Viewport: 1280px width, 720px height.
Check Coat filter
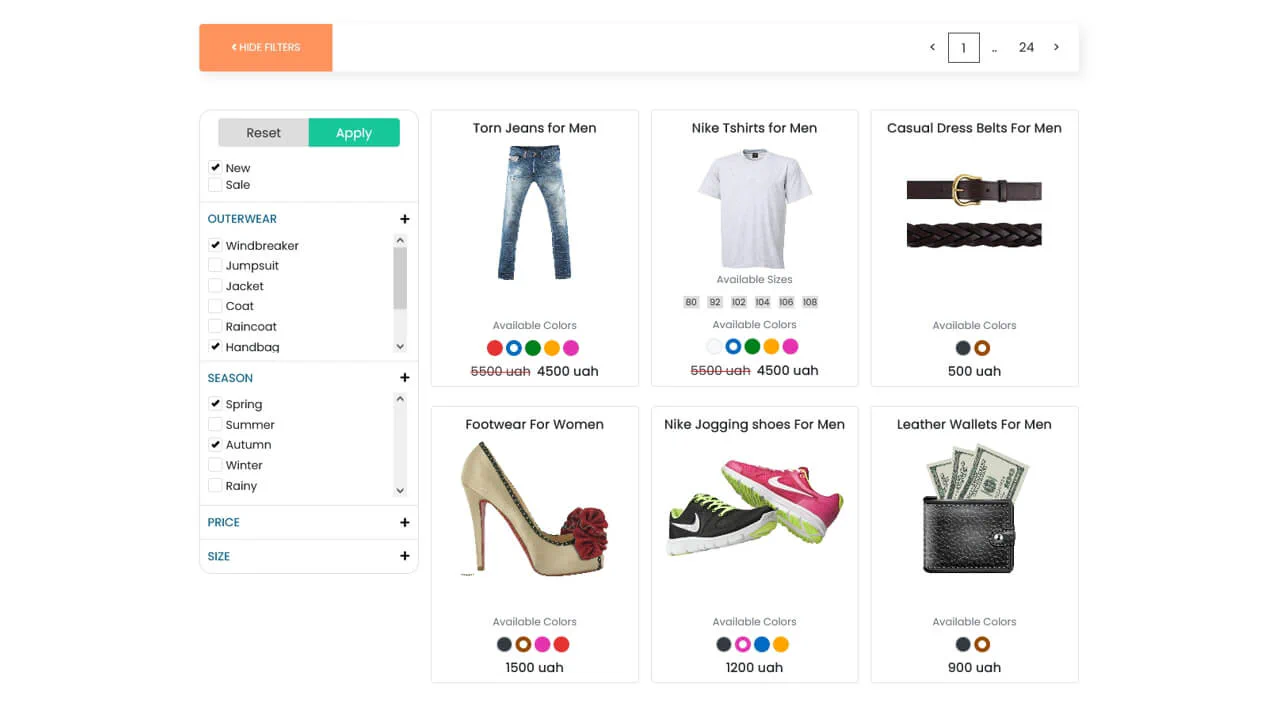215,306
